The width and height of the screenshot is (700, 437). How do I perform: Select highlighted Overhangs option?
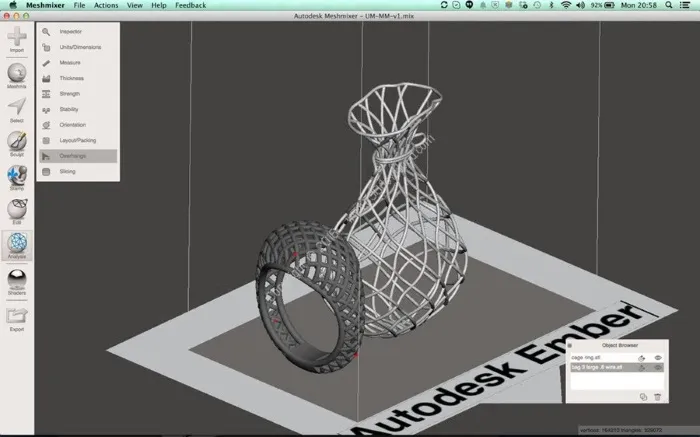pos(78,156)
